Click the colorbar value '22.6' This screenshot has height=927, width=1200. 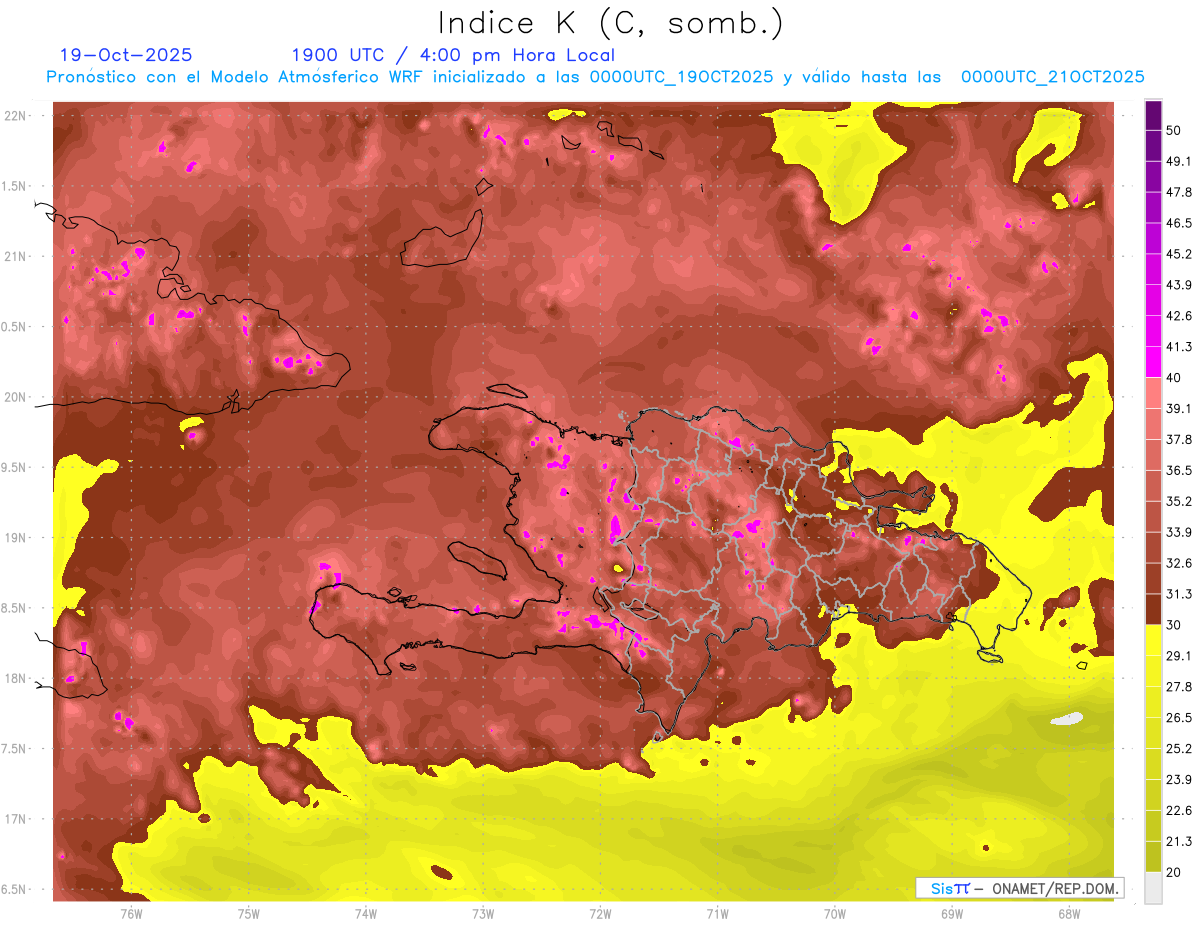pos(1179,811)
